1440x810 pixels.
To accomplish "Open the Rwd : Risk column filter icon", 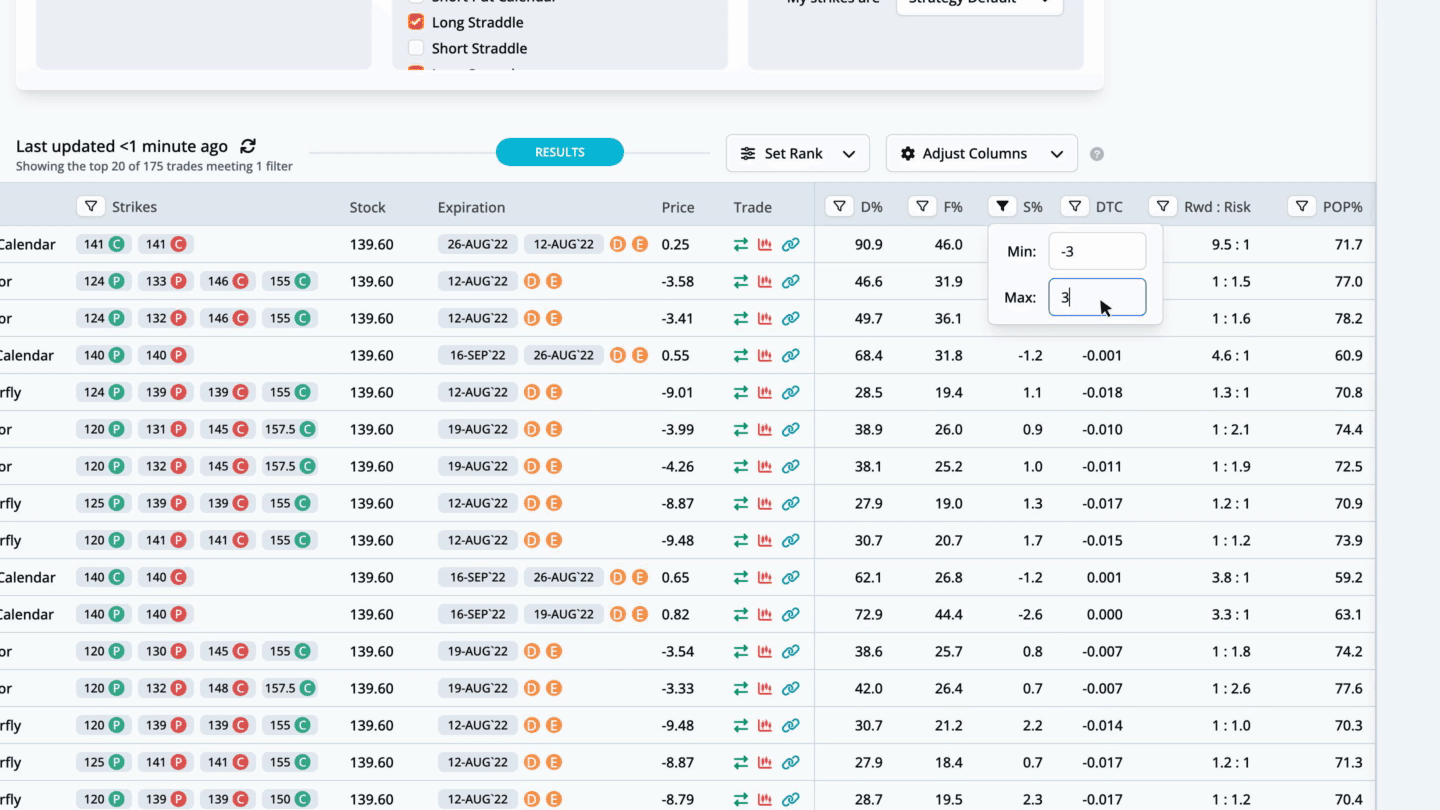I will coord(1163,207).
